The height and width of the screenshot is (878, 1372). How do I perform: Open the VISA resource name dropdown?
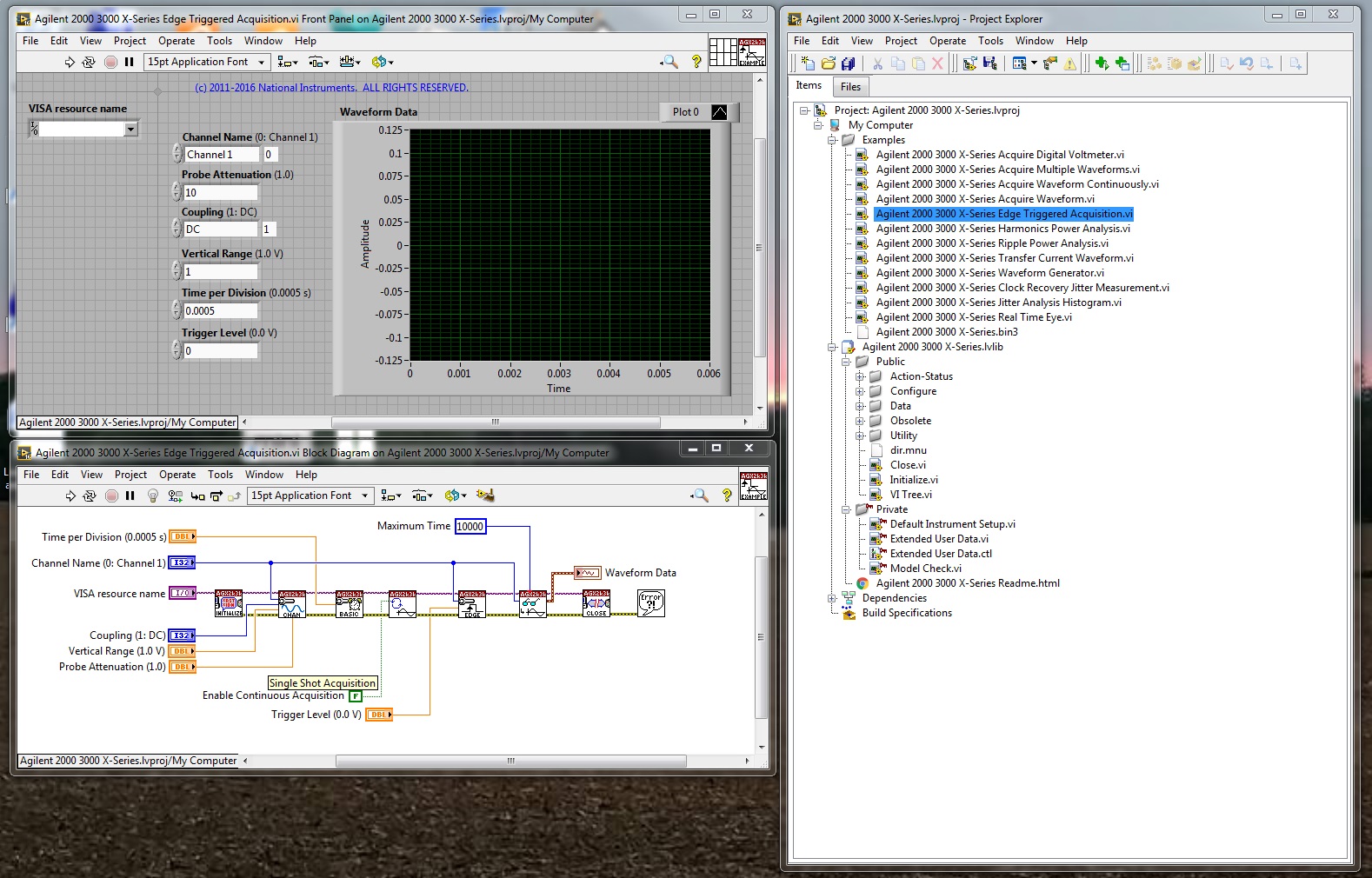pyautogui.click(x=130, y=130)
